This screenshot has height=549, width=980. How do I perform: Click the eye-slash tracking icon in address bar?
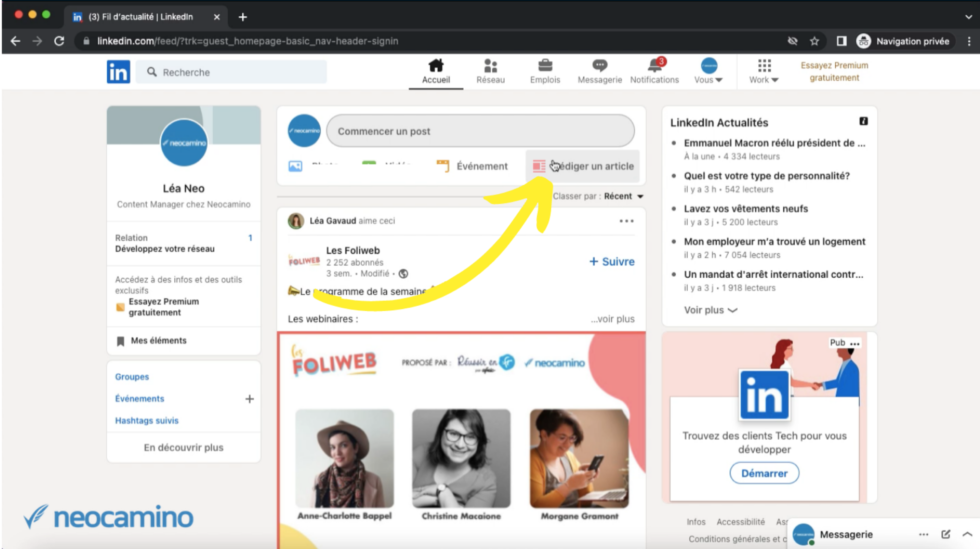point(792,41)
